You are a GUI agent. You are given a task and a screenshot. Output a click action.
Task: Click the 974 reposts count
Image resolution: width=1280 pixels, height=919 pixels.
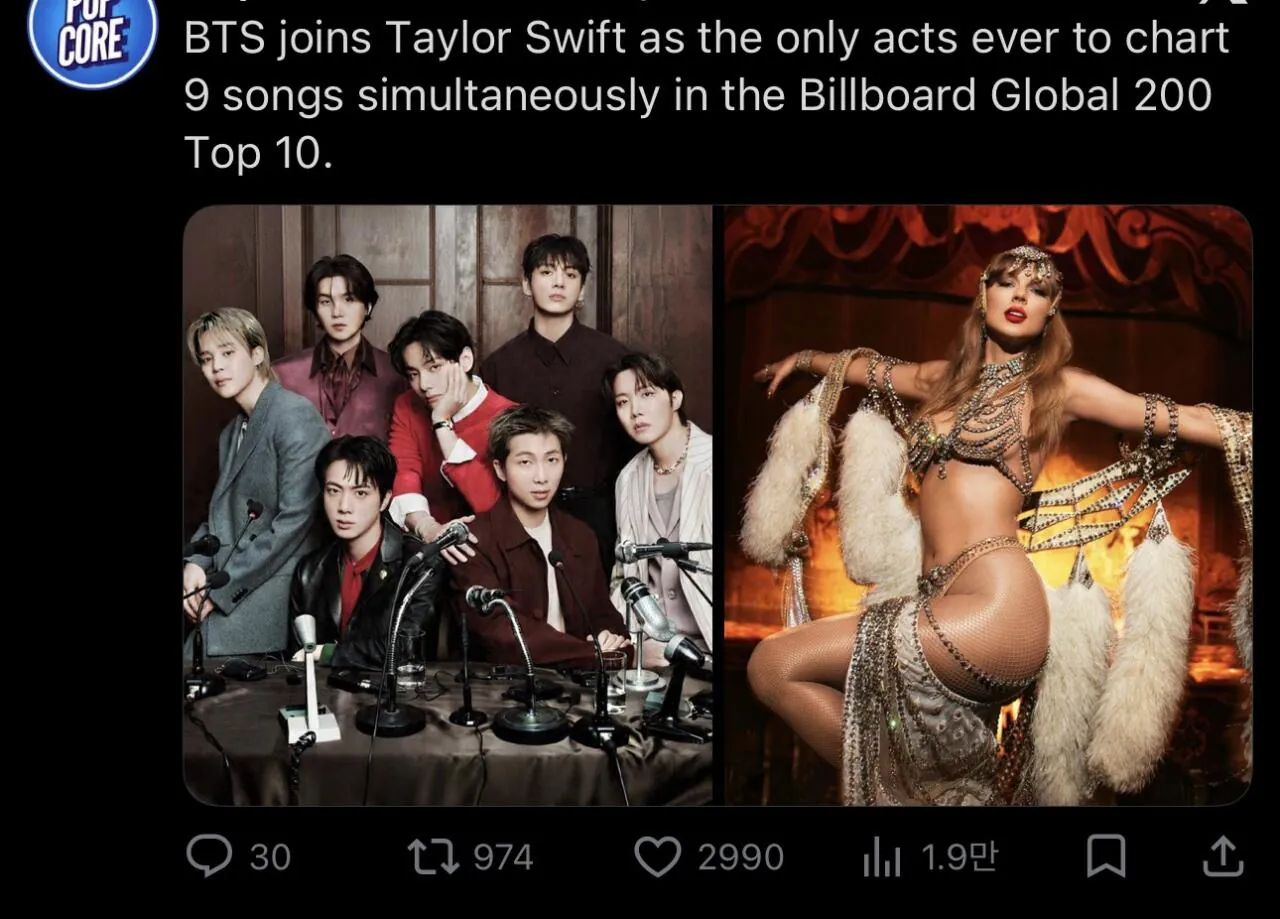pyautogui.click(x=503, y=858)
